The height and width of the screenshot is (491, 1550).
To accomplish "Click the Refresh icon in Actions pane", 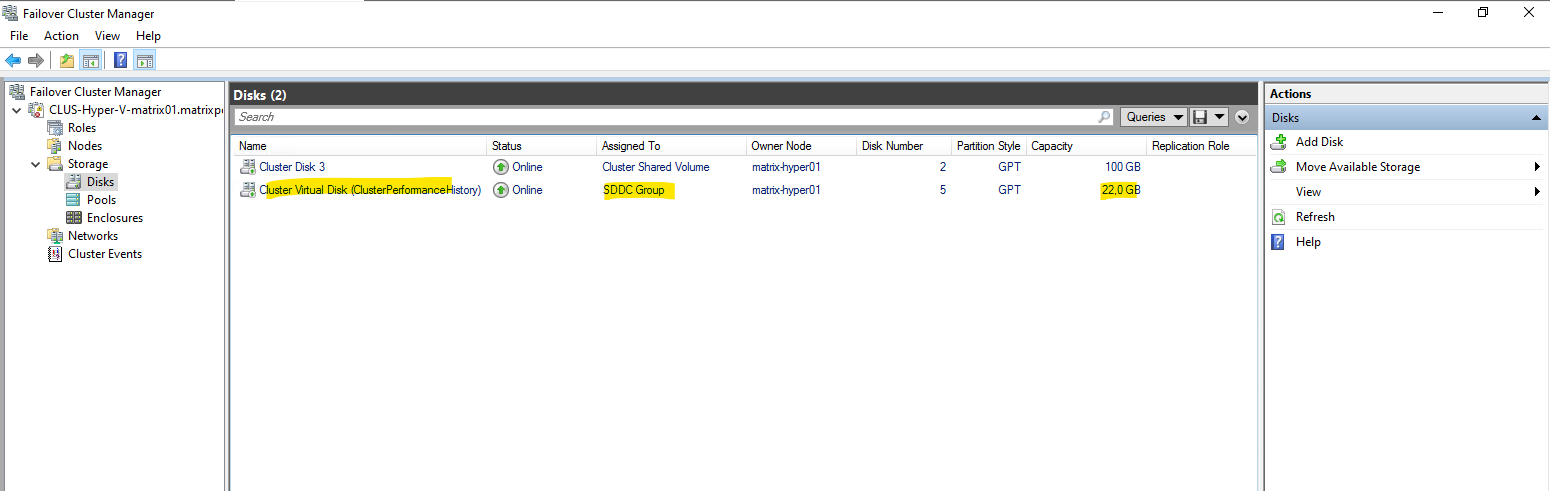I will [1278, 217].
